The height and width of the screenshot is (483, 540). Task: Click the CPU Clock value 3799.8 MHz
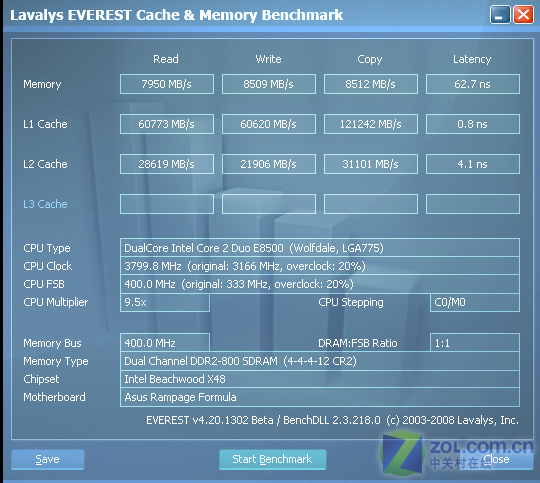[320, 266]
